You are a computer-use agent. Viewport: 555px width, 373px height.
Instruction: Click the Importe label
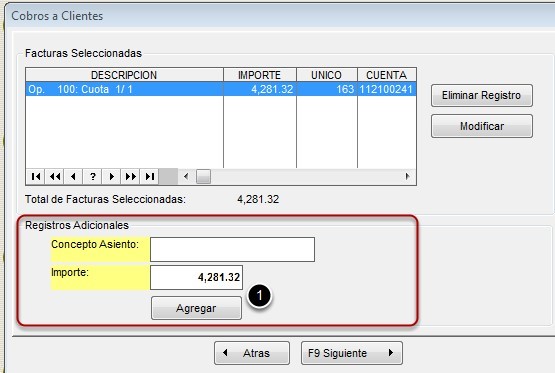[x=70, y=272]
